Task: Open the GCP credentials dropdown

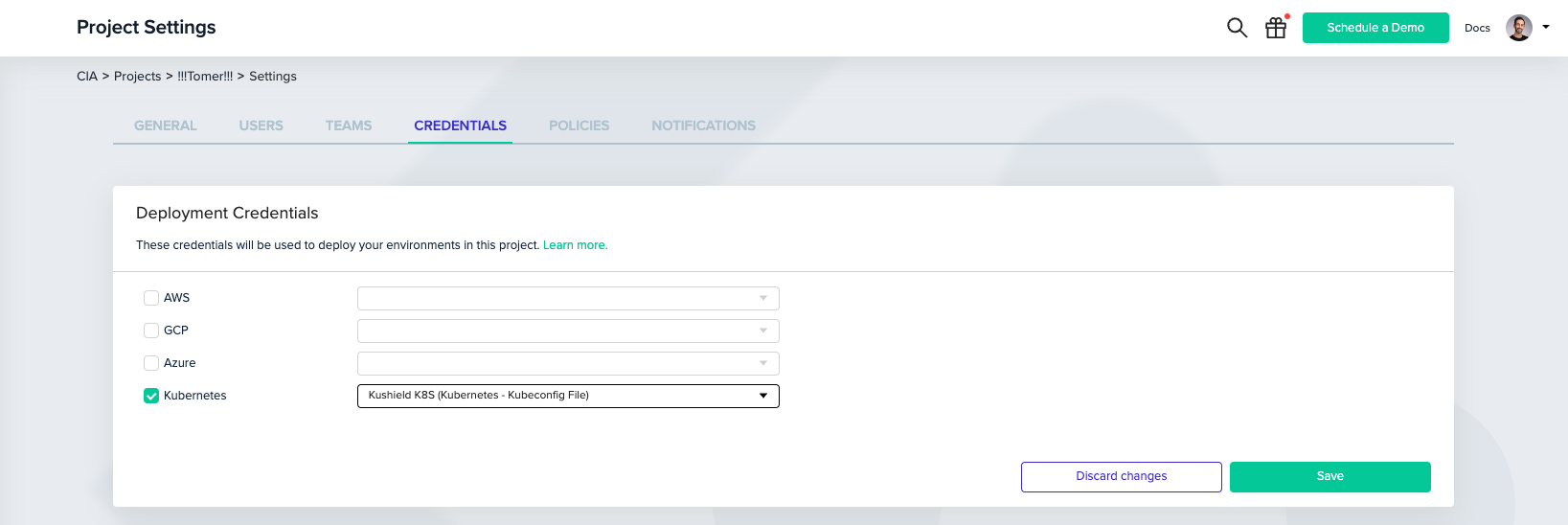Action: [x=568, y=331]
